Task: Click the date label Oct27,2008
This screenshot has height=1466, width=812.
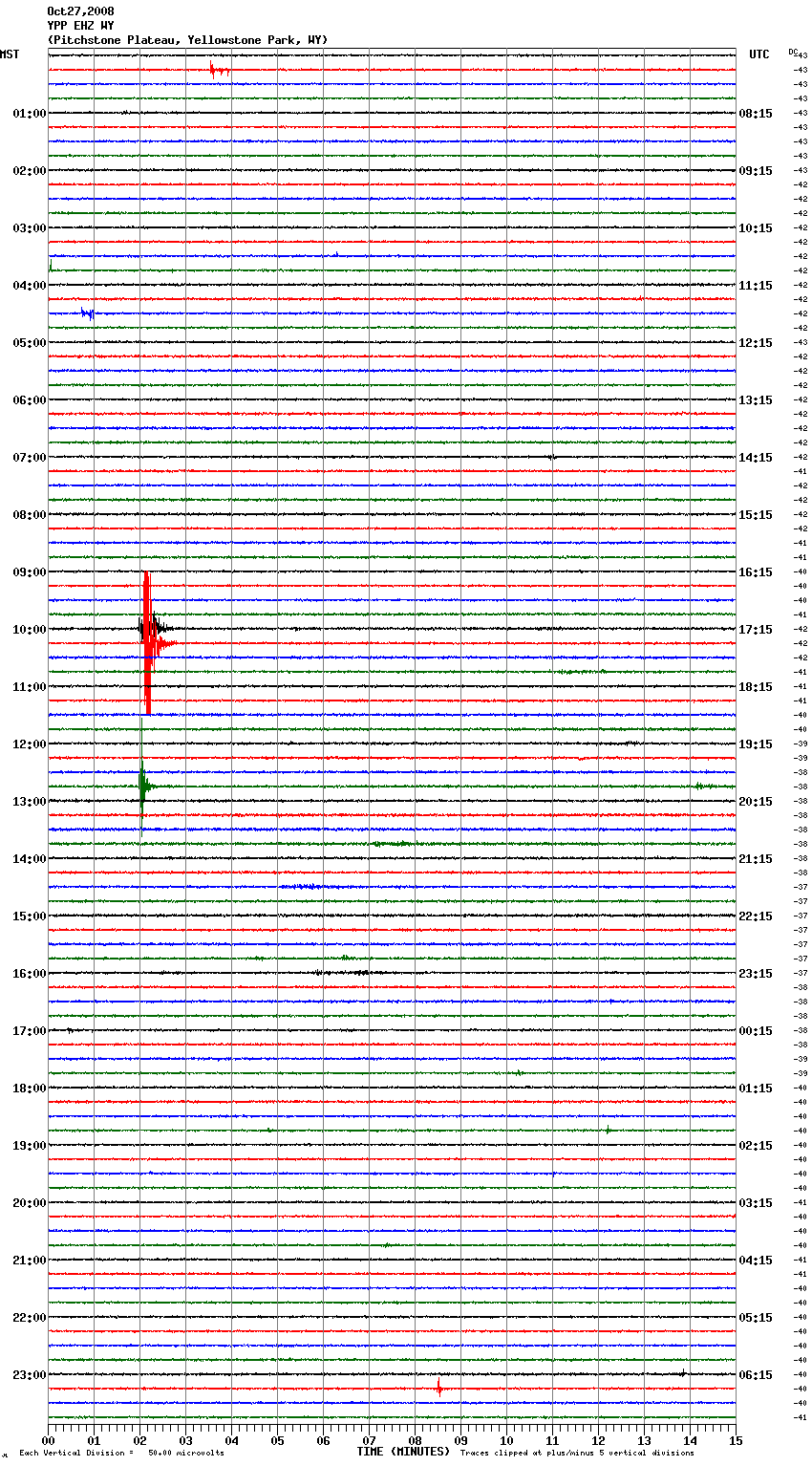Action: 80,11
